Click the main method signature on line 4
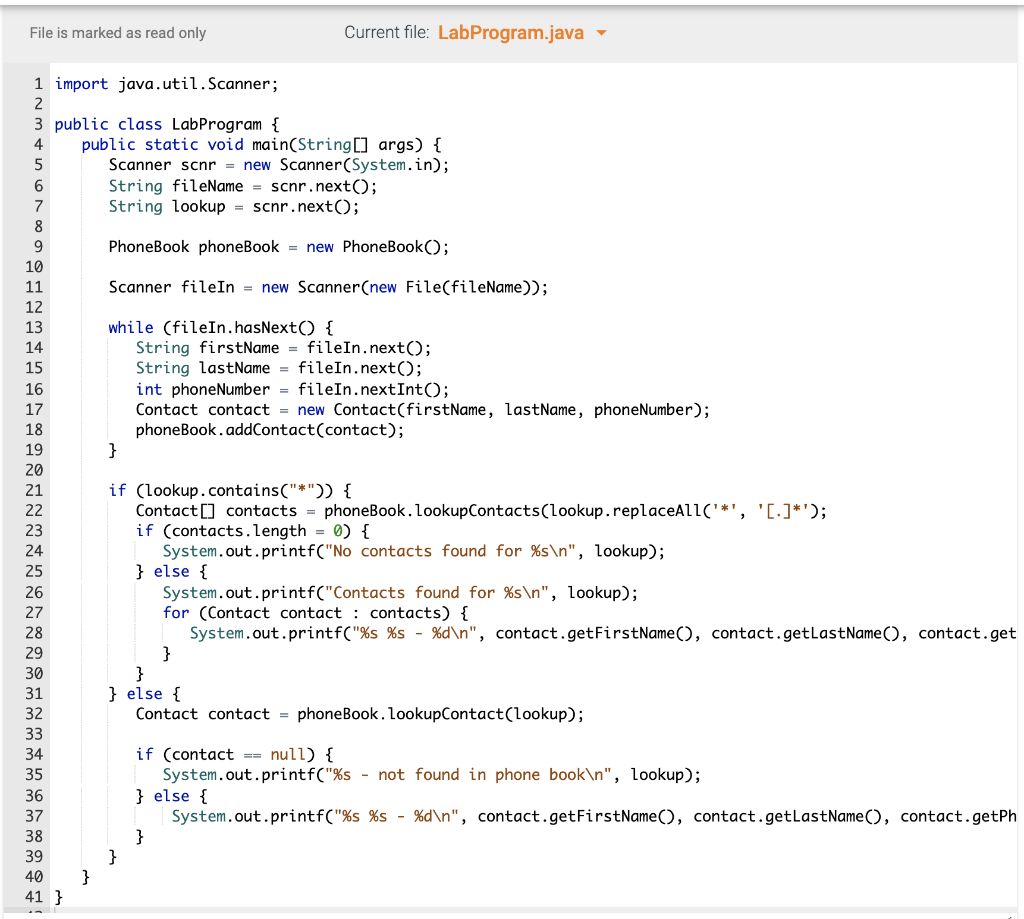 tap(262, 145)
